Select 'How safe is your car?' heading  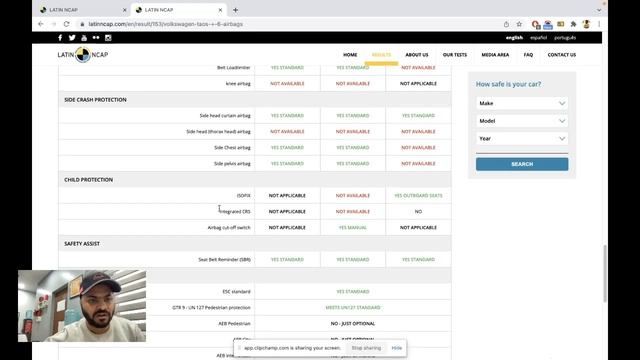pyautogui.click(x=508, y=84)
